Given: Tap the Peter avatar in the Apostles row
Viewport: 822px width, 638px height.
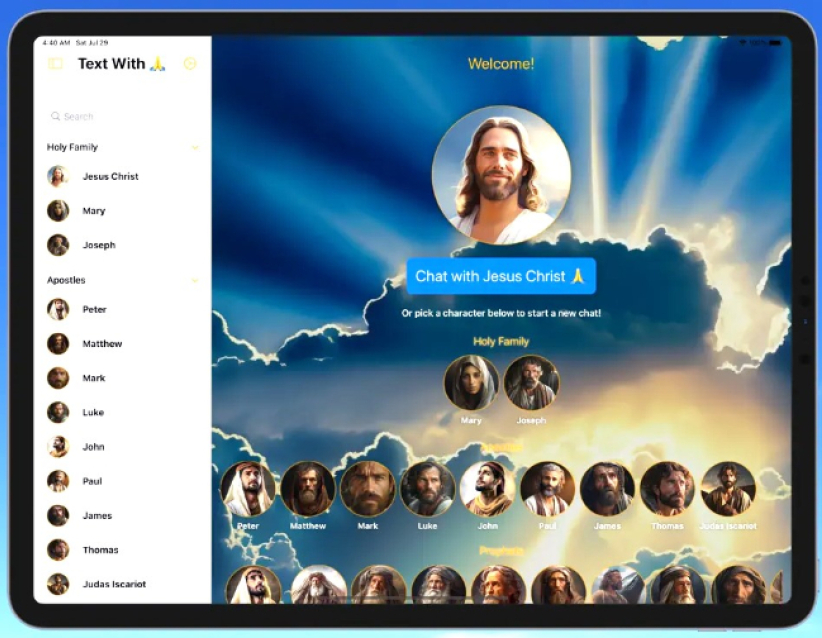Looking at the screenshot, I should point(247,489).
